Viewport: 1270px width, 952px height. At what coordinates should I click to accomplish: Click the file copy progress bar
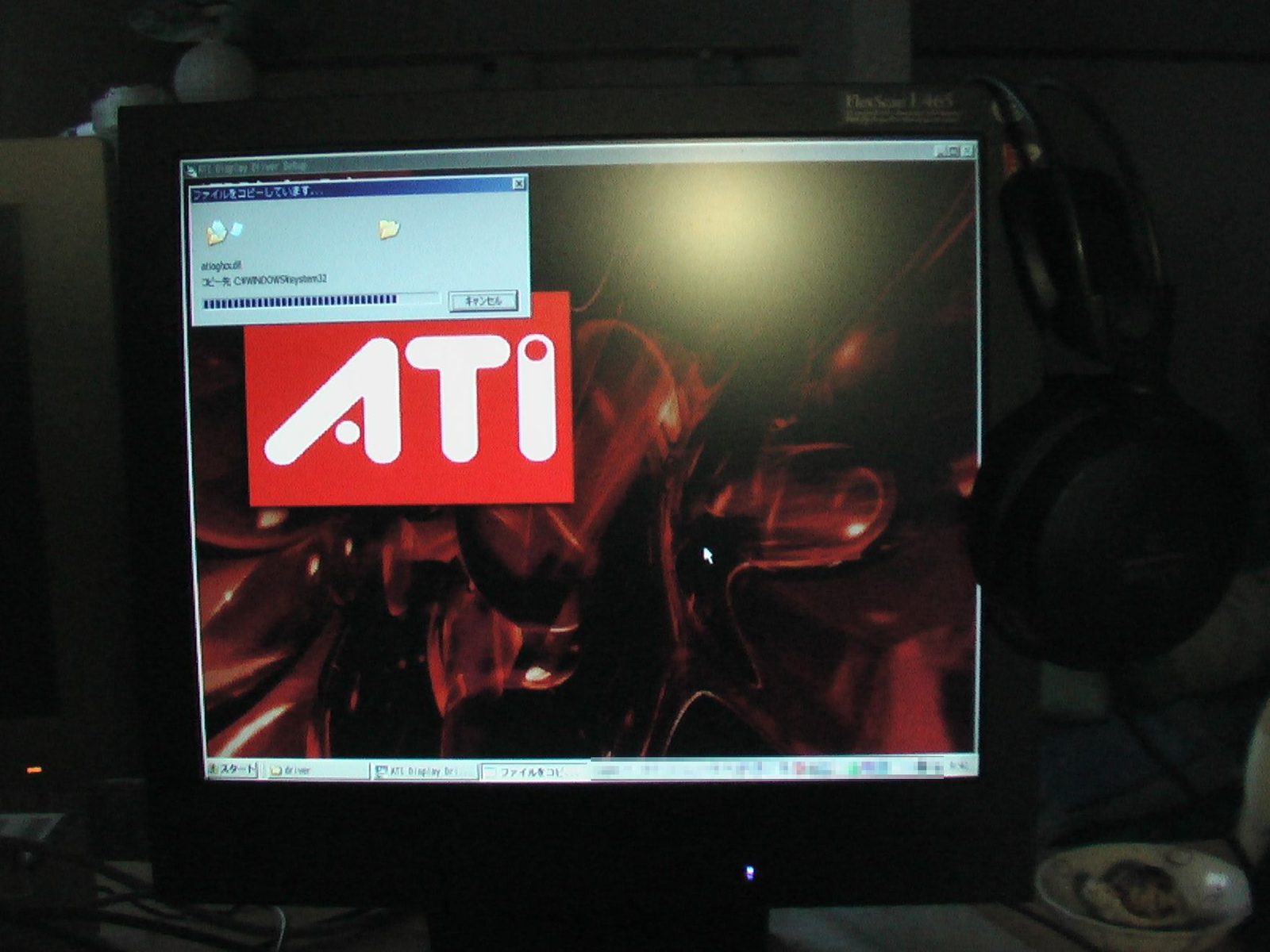(321, 300)
